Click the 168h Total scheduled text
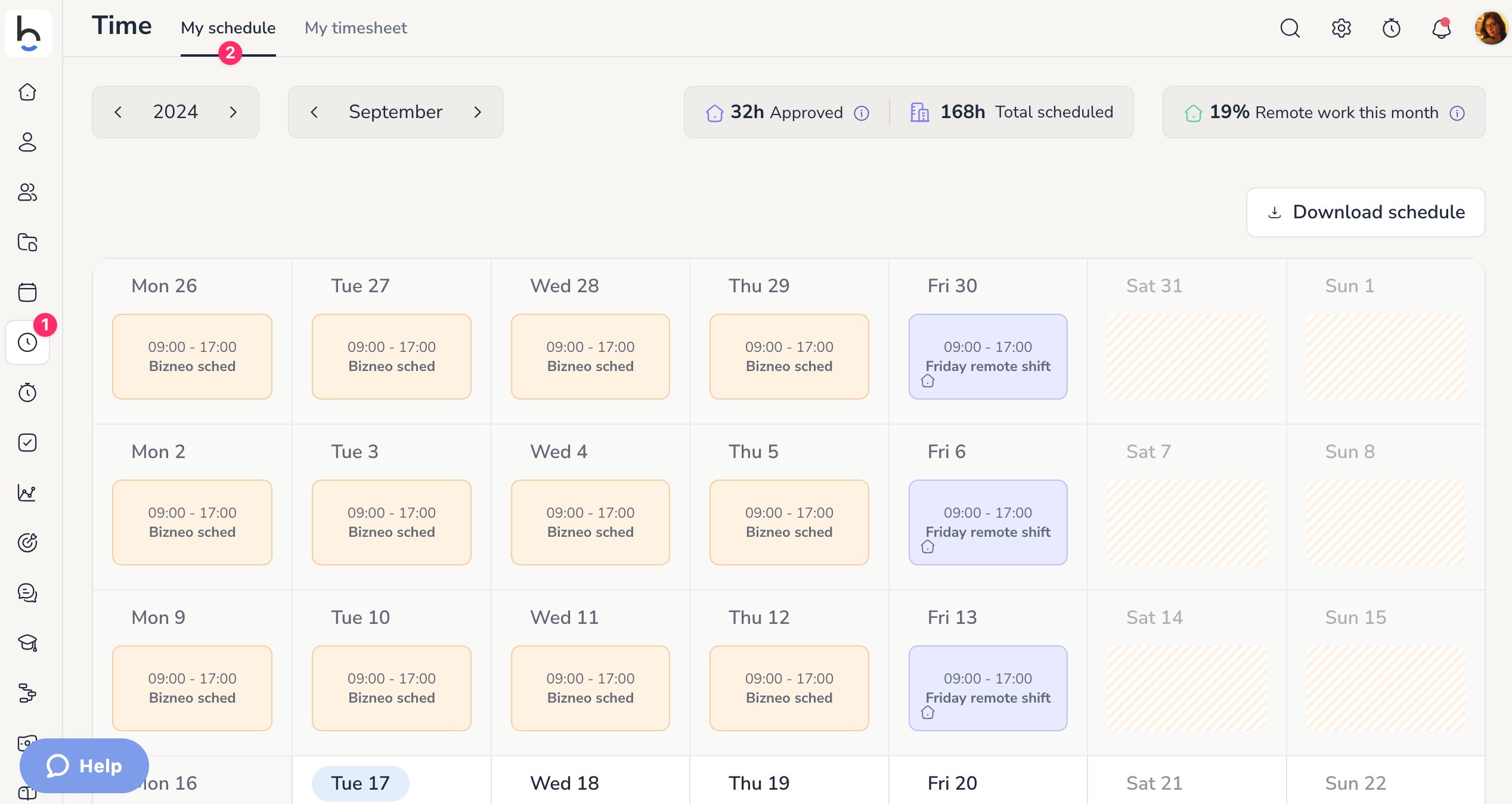 click(1026, 112)
